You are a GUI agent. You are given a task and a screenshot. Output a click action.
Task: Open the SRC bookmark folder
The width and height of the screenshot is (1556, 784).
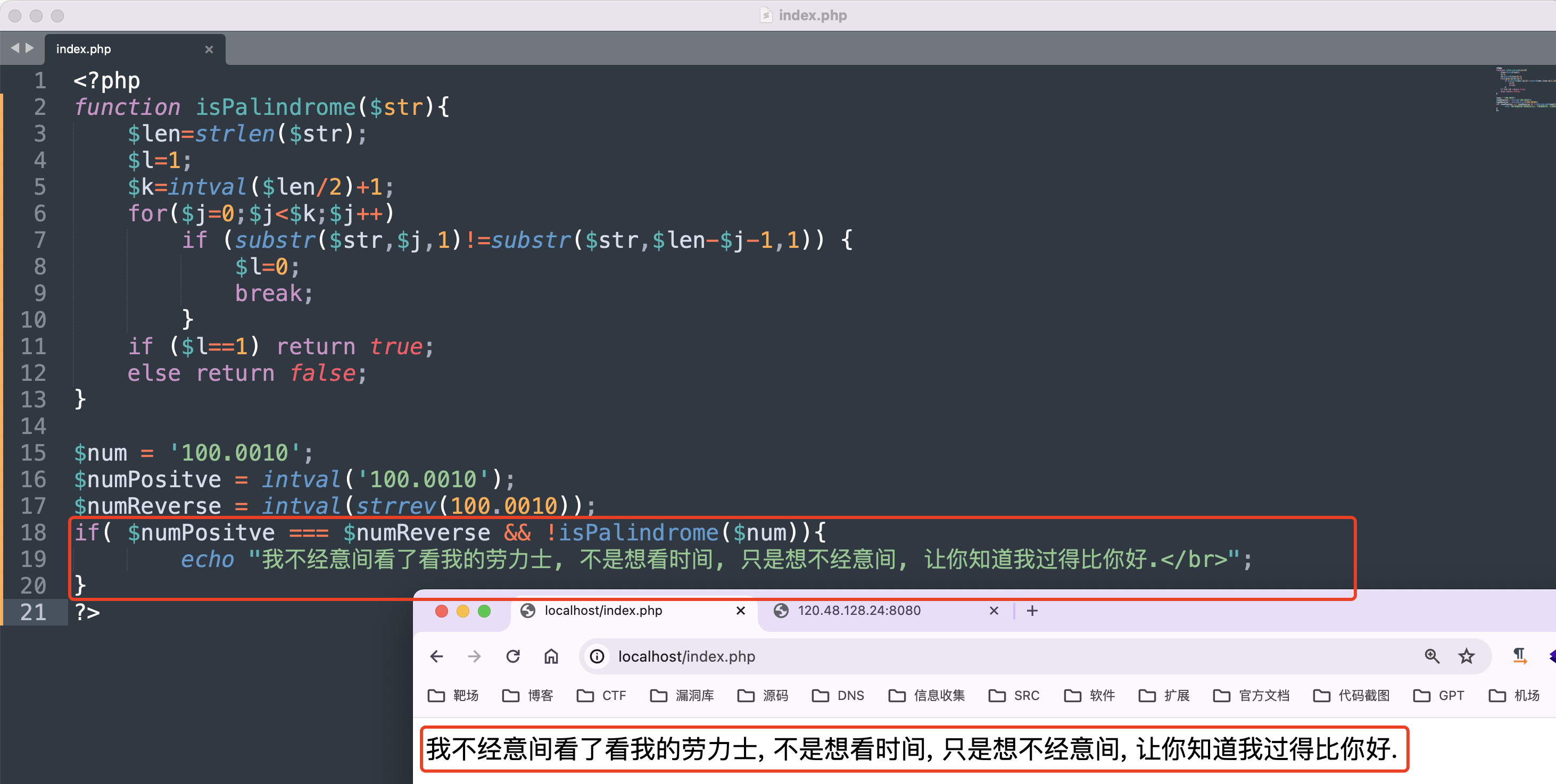click(1015, 695)
